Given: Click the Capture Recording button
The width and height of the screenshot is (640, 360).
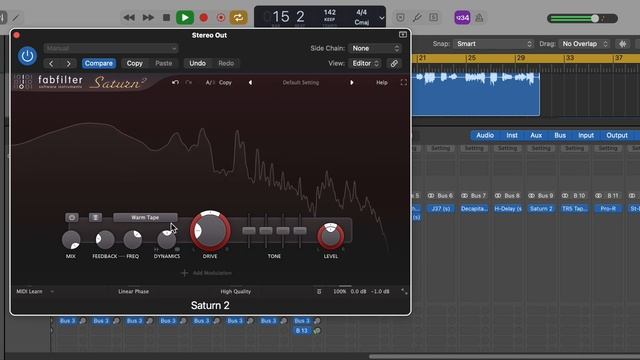Looking at the screenshot, I should (x=221, y=18).
